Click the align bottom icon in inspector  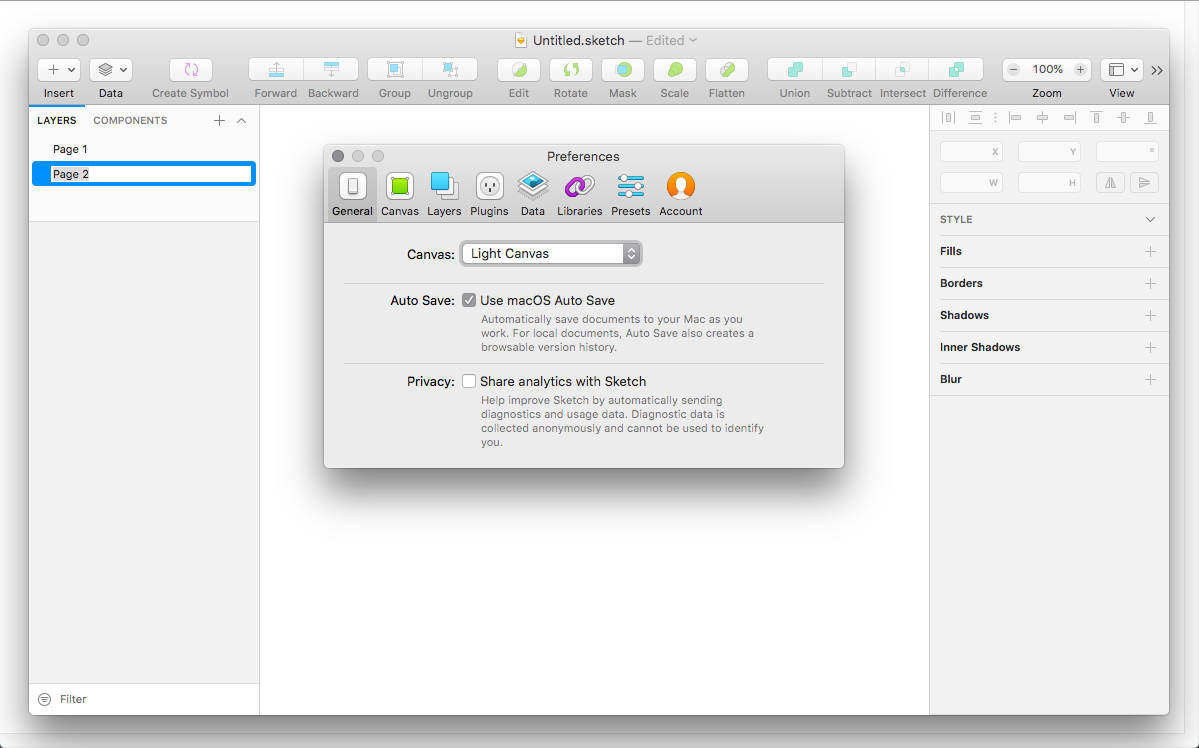coord(1150,118)
